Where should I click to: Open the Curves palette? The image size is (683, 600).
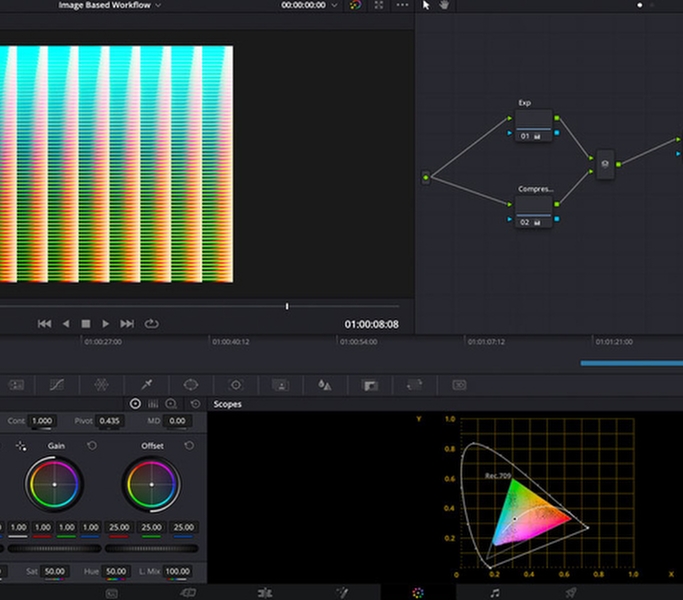tap(56, 384)
